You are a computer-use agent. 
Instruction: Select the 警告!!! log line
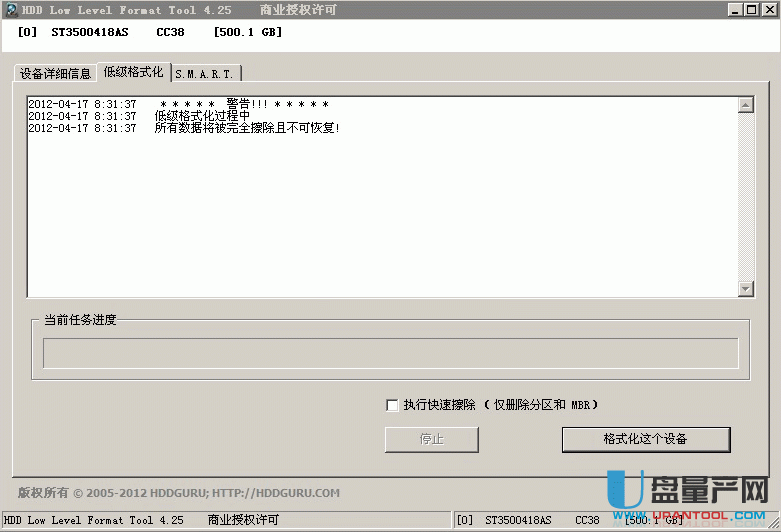coord(243,105)
